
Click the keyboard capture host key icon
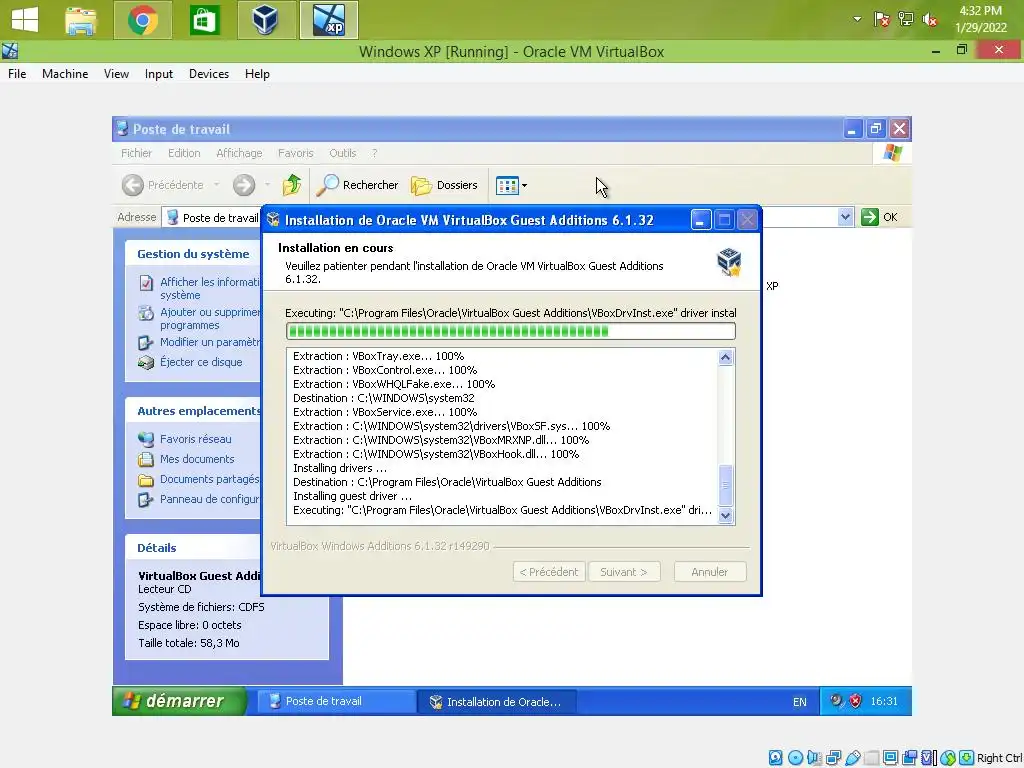(967, 758)
